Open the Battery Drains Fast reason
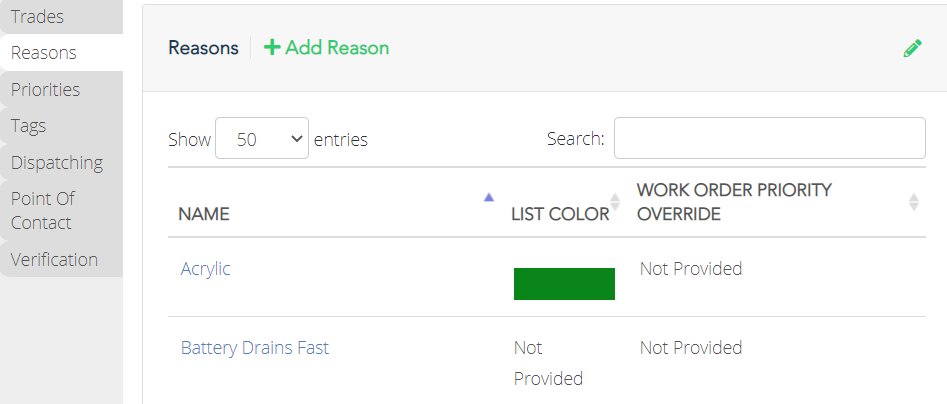Image resolution: width=947 pixels, height=404 pixels. pos(255,348)
